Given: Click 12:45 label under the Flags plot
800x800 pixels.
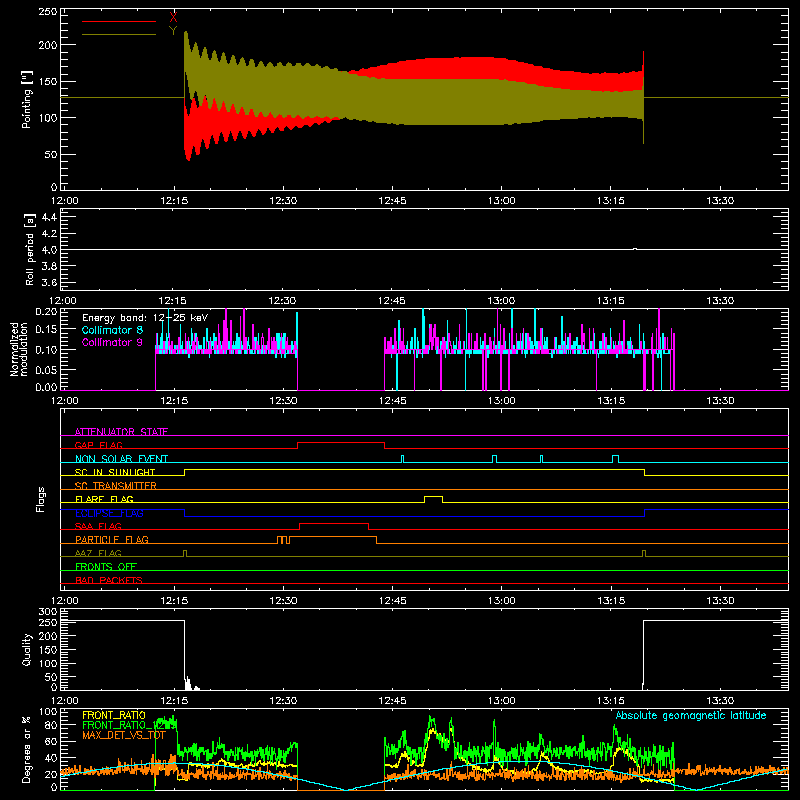Looking at the screenshot, I should pos(392,601).
